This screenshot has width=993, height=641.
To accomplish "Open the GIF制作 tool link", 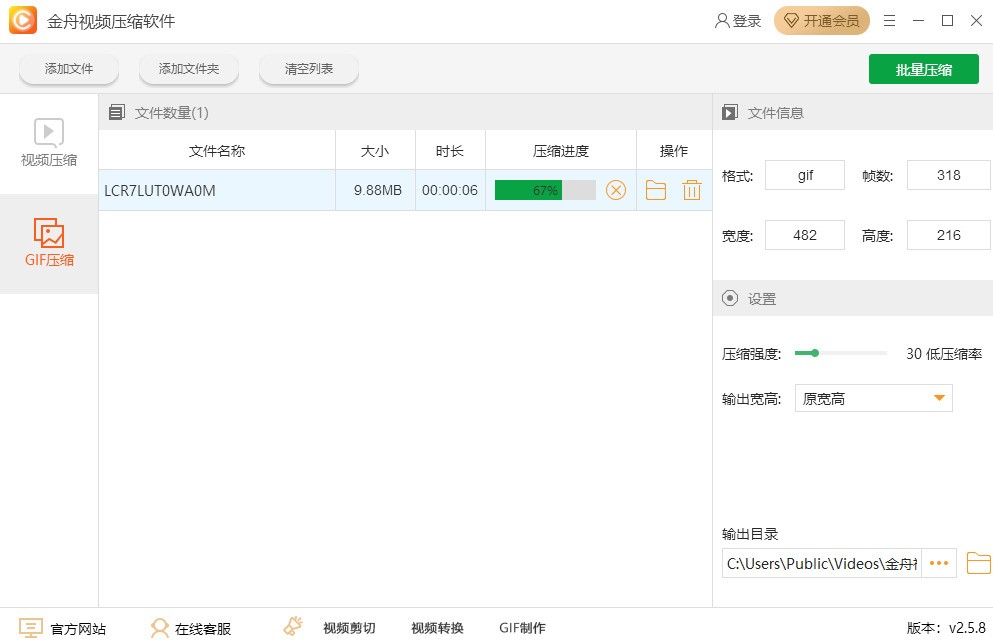I will 522,628.
